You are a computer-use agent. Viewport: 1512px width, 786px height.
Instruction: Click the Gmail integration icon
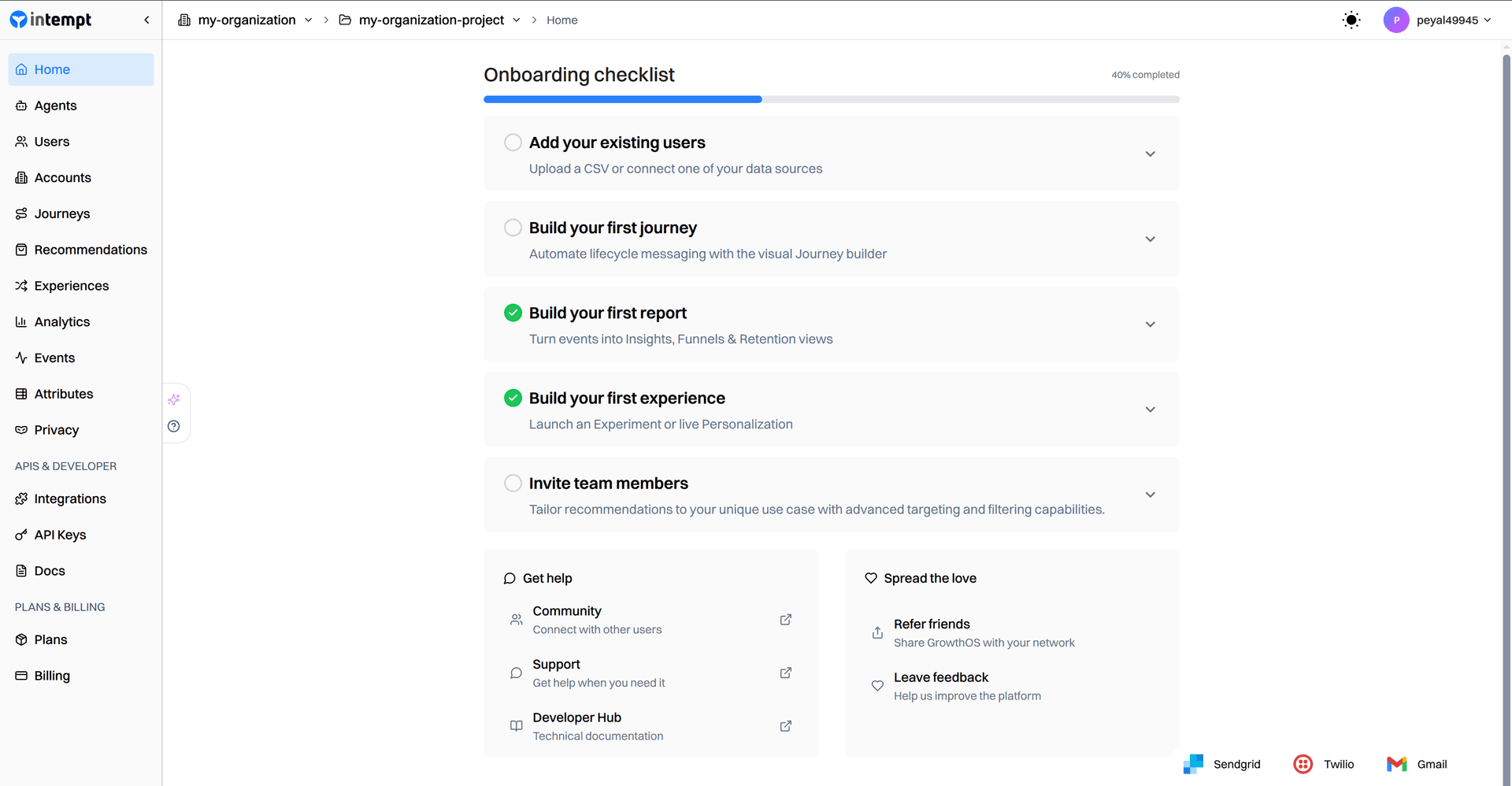point(1396,764)
